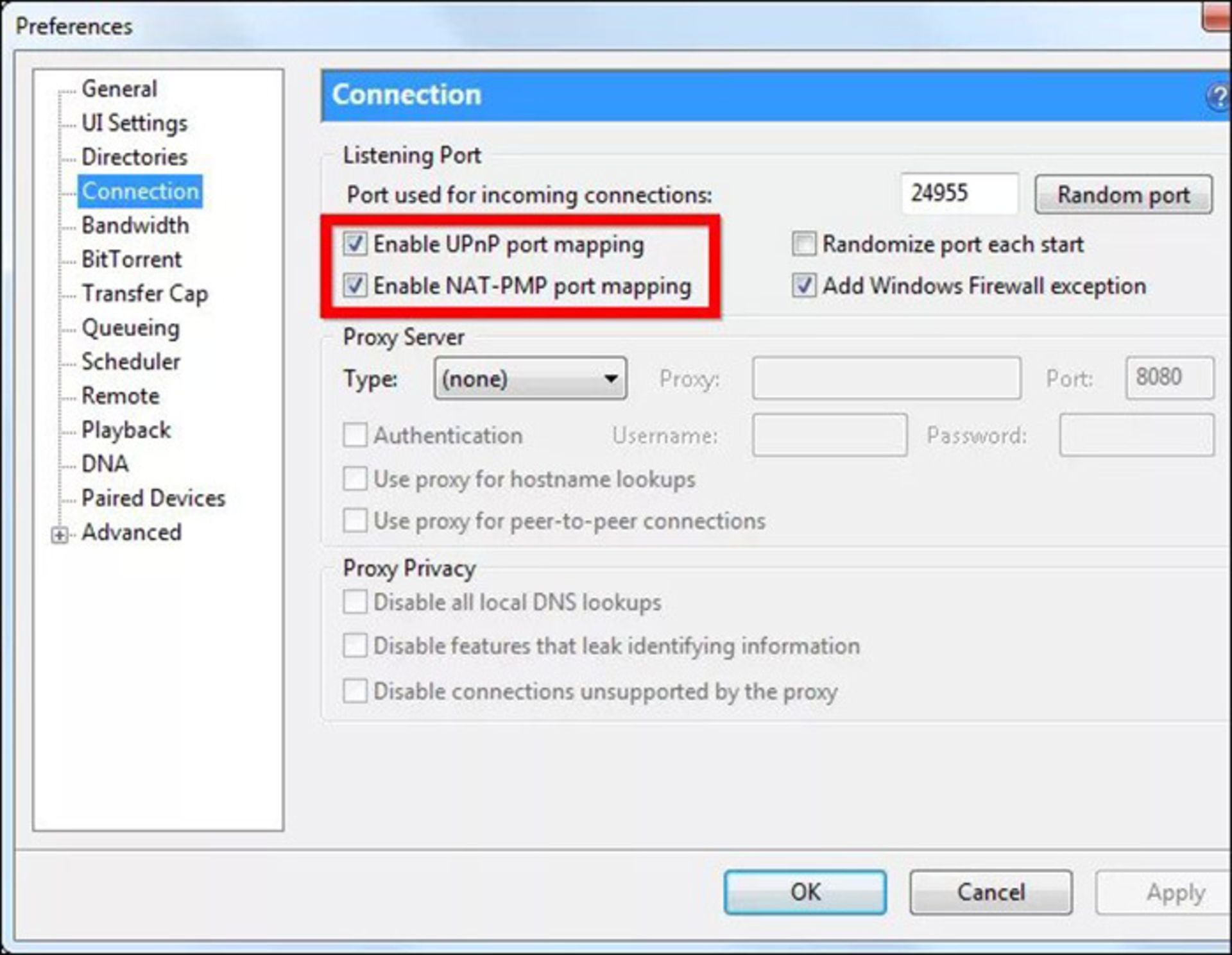Apply the current preferences
1232x955 pixels.
[1176, 892]
